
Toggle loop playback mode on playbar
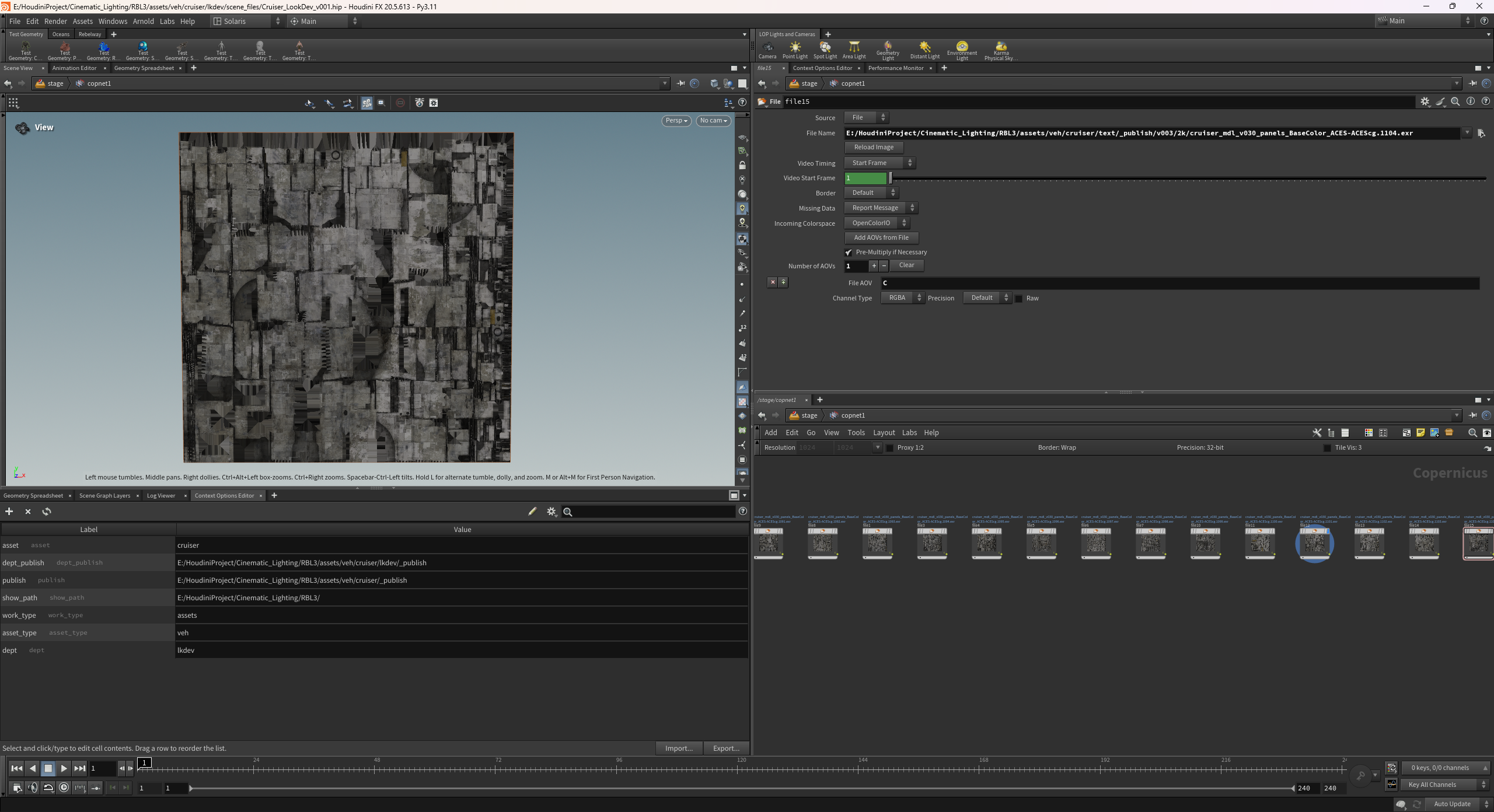[48, 788]
